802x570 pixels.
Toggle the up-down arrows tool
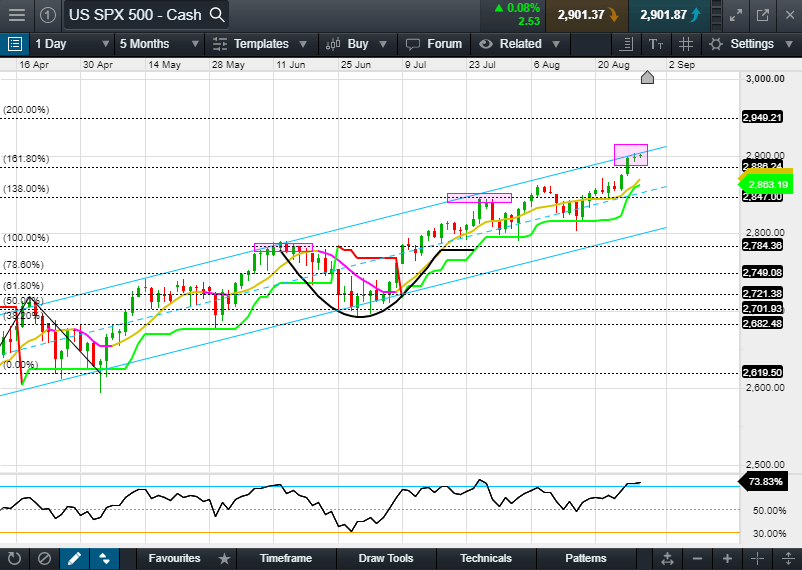tap(104, 558)
